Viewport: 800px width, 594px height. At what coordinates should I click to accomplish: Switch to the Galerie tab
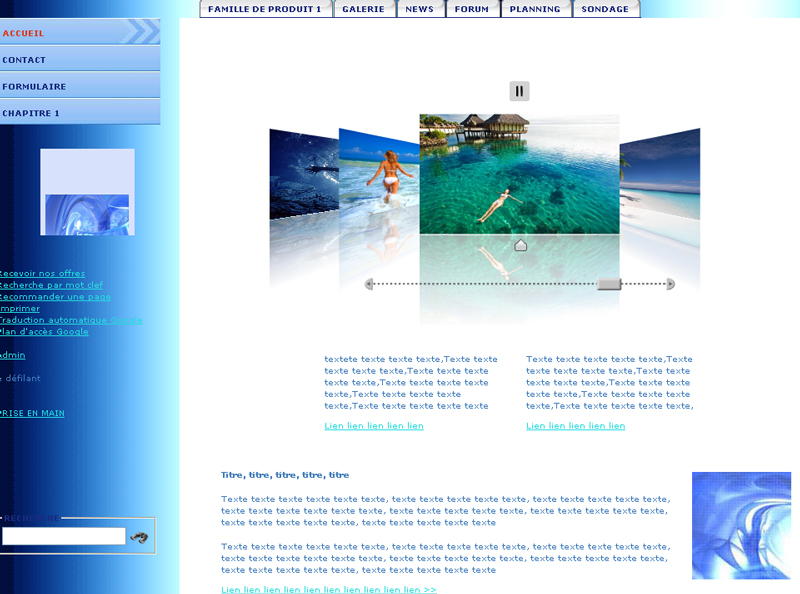(x=363, y=9)
